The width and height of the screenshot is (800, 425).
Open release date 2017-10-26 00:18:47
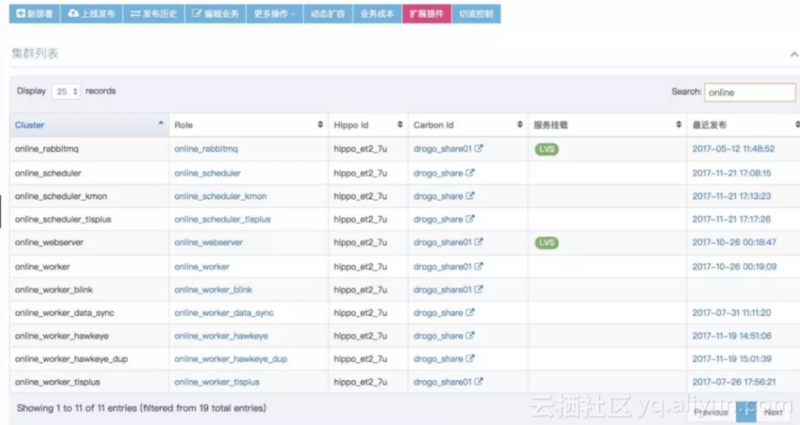(x=734, y=242)
